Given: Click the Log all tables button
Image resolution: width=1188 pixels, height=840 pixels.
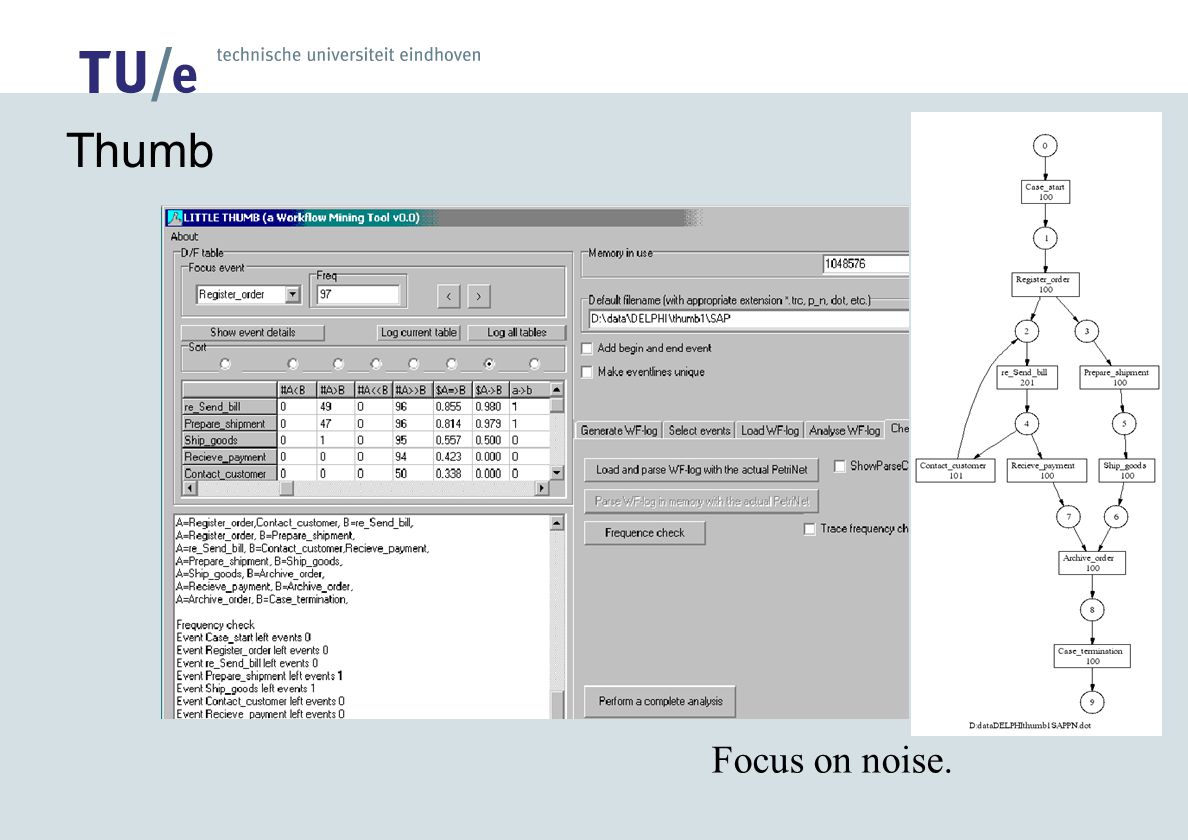Looking at the screenshot, I should click(517, 333).
